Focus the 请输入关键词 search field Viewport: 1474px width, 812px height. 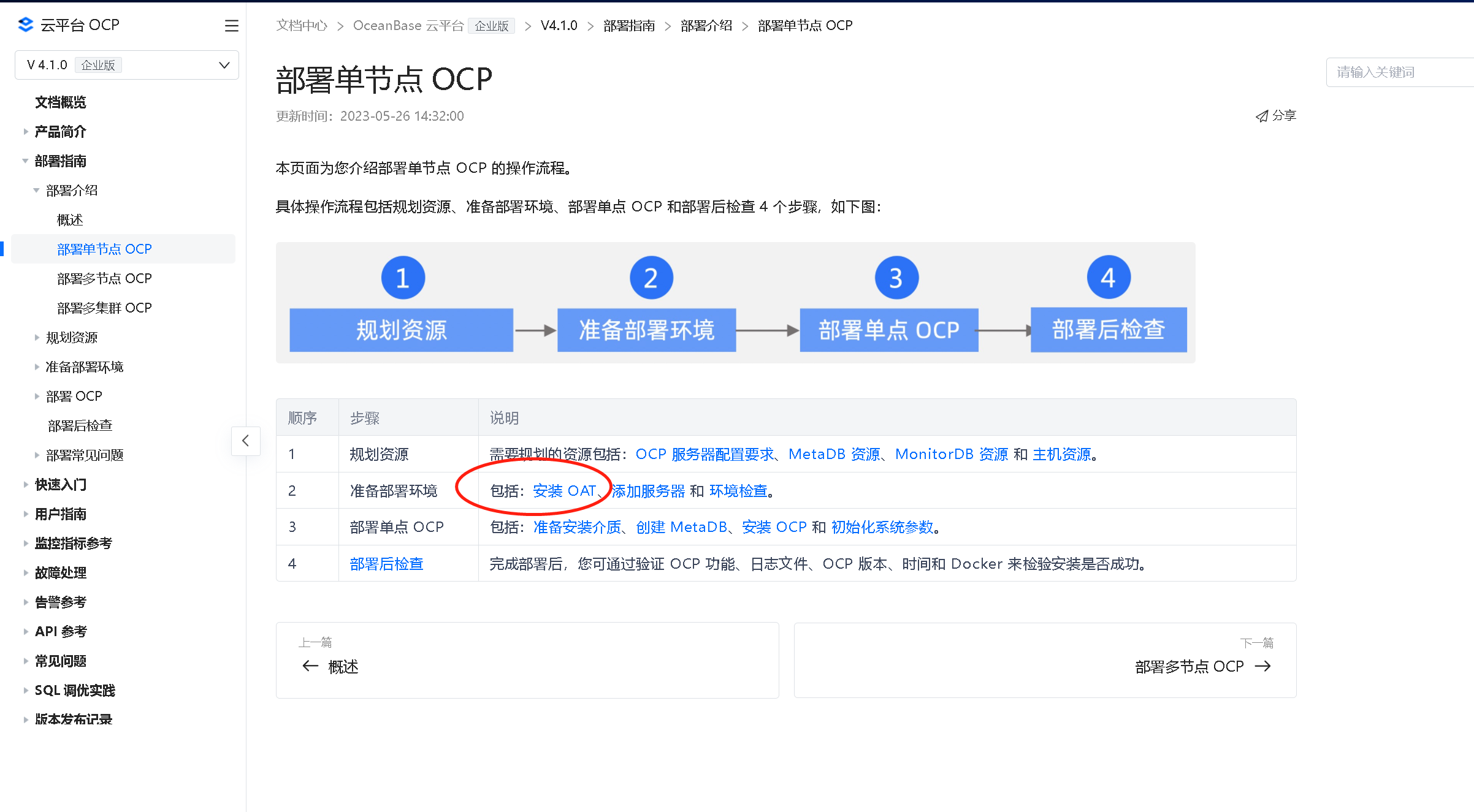click(x=1400, y=72)
